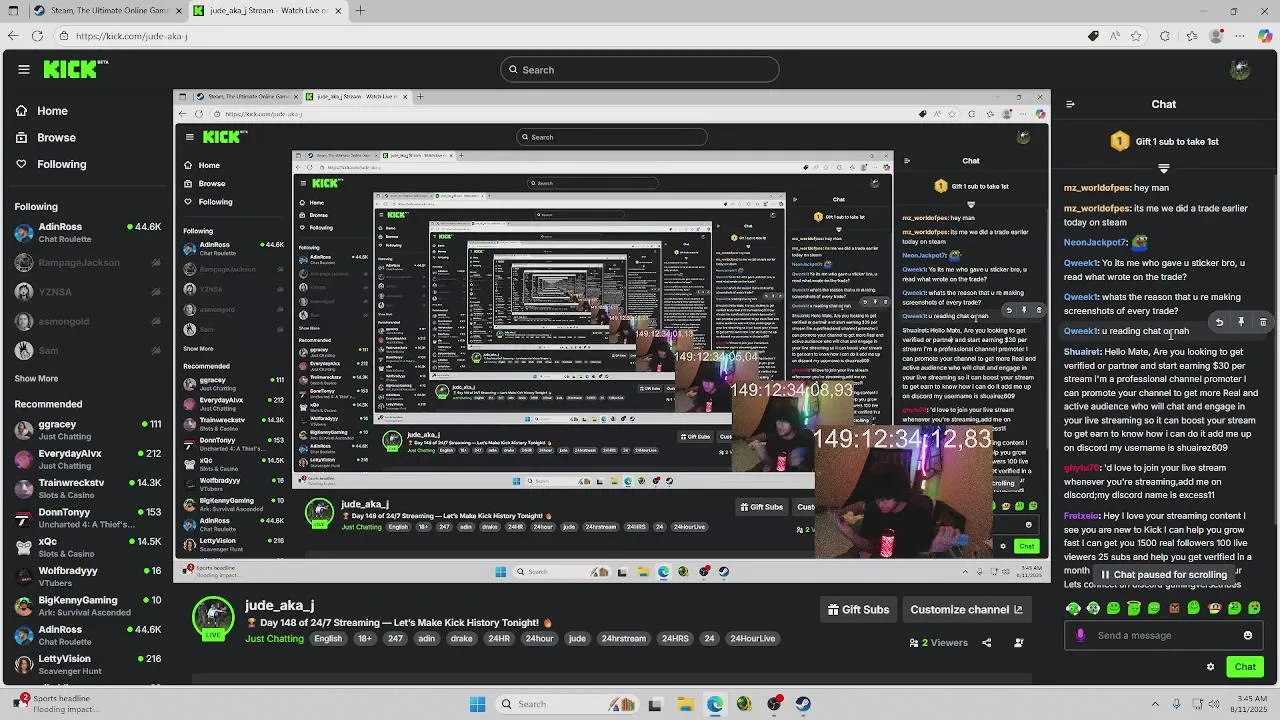Image resolution: width=1280 pixels, height=720 pixels.
Task: Open Read aloud icon in address bar
Action: 1115,36
